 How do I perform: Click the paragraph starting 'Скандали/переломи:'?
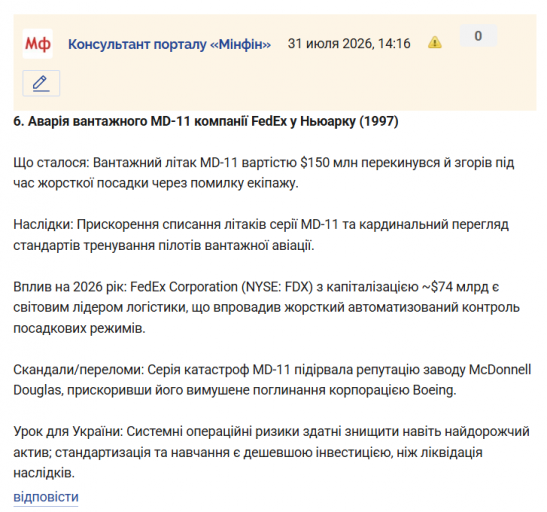tap(272, 379)
